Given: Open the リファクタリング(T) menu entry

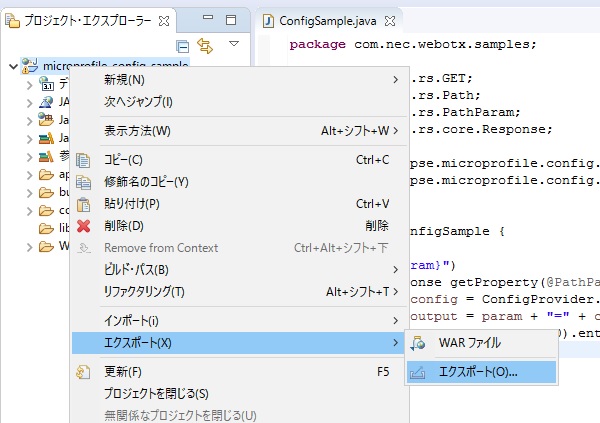Looking at the screenshot, I should pyautogui.click(x=144, y=291).
